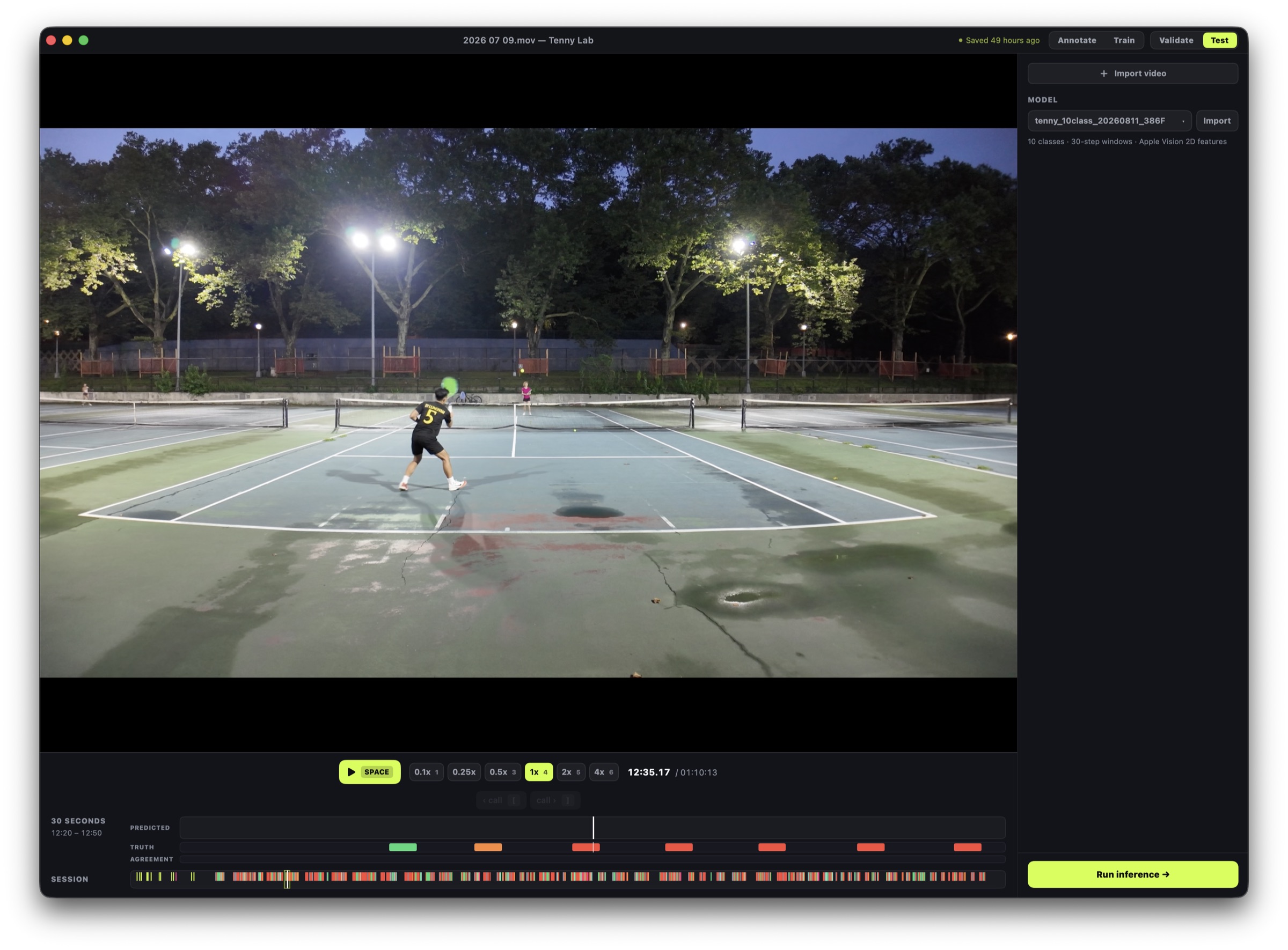
Task: Click the empty Predicted track bar
Action: (x=592, y=828)
